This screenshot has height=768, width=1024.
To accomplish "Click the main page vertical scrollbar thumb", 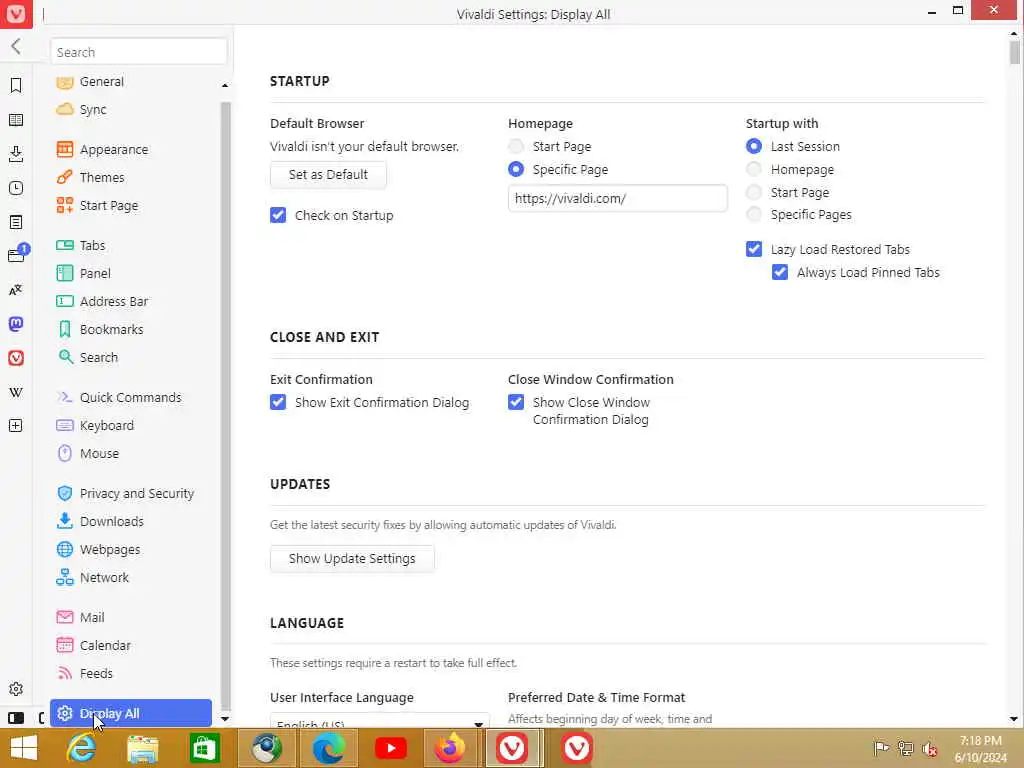I will click(x=1014, y=52).
